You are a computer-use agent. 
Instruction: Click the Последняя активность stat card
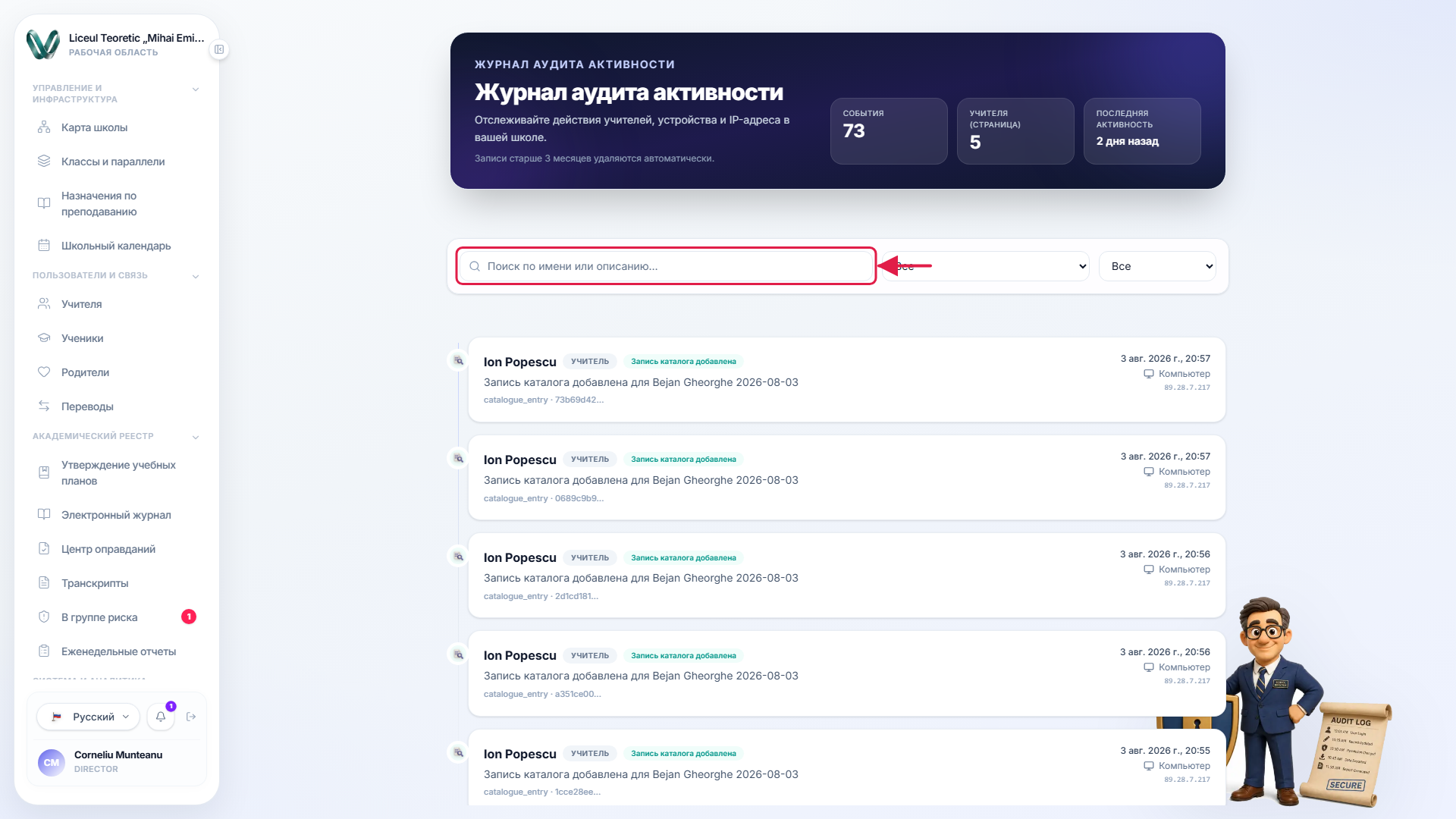(x=1142, y=131)
